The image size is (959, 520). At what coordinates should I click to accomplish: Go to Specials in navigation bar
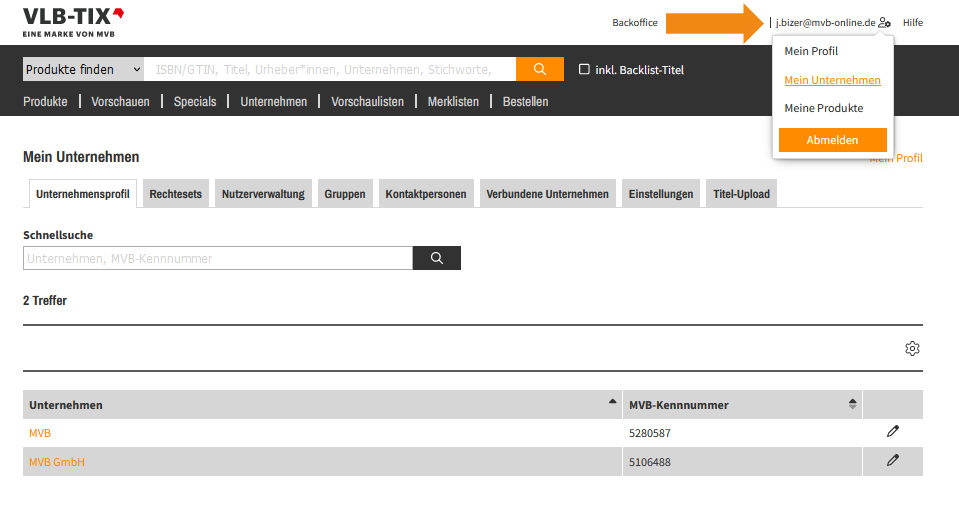(x=195, y=102)
